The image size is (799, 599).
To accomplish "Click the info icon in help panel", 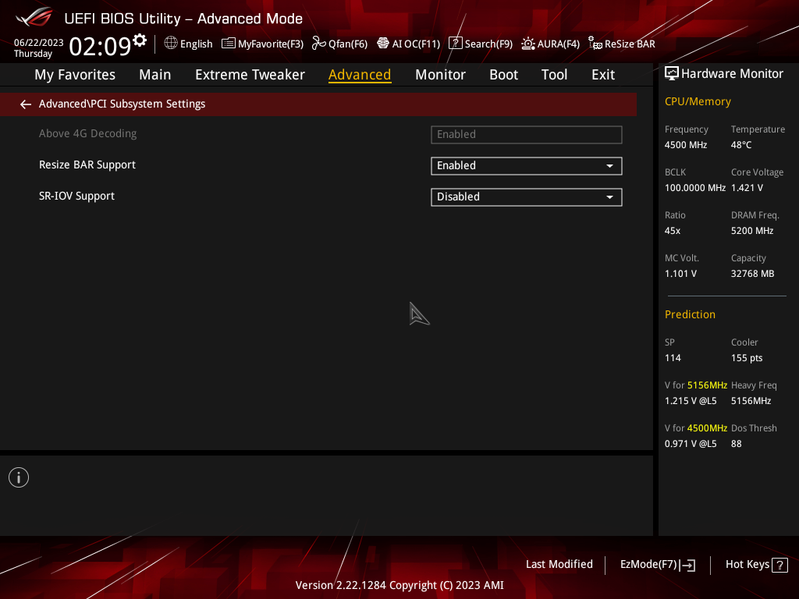I will [19, 478].
